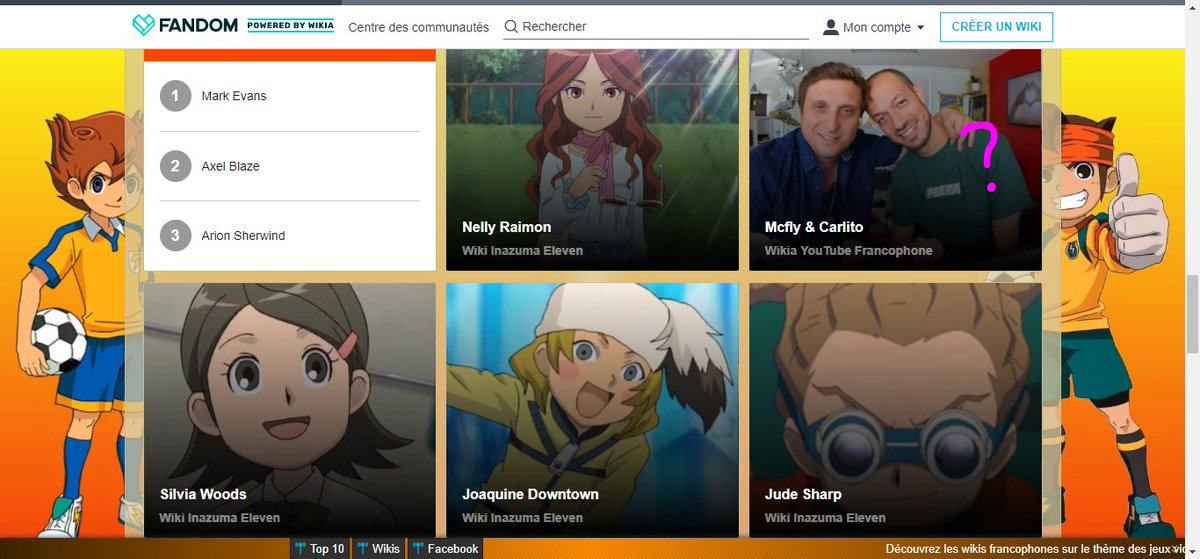Click the user account silhouette icon
This screenshot has width=1200, height=559.
830,27
